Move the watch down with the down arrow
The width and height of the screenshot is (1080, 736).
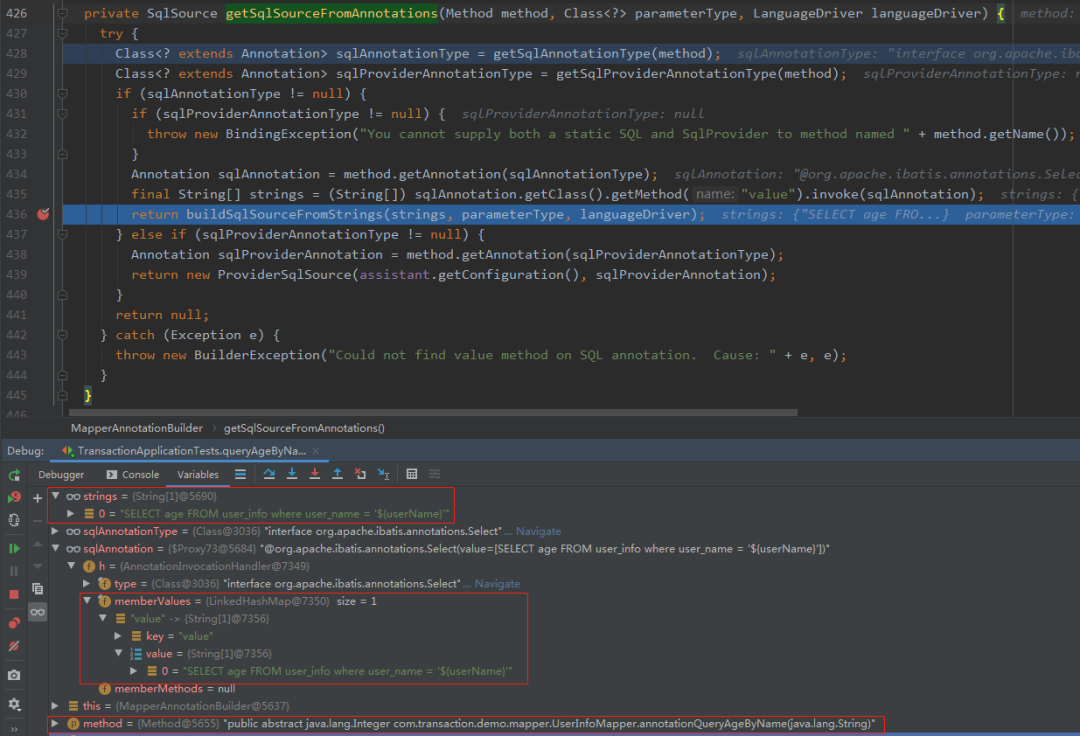tap(37, 566)
